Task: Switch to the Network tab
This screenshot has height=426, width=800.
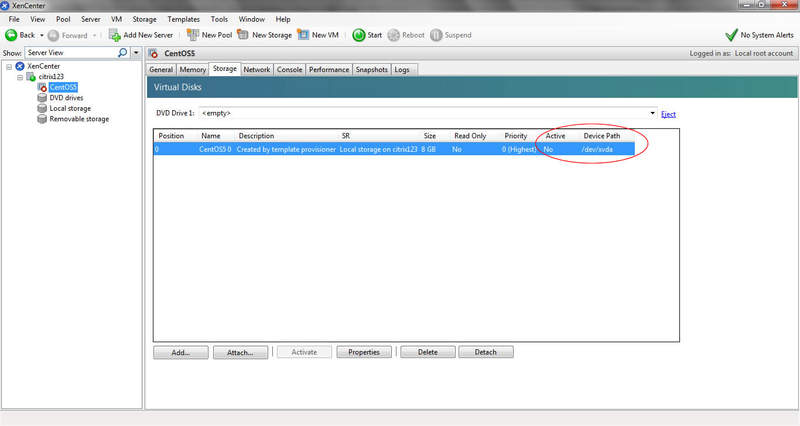Action: pos(257,70)
